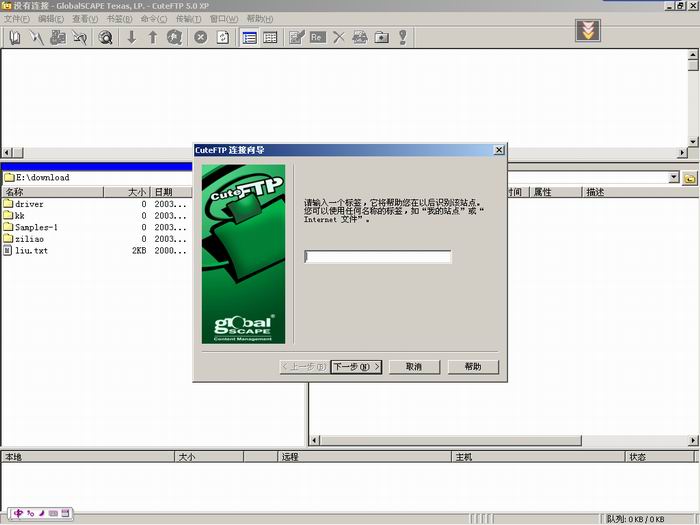
Task: Click the 属性 column header
Action: pos(556,192)
